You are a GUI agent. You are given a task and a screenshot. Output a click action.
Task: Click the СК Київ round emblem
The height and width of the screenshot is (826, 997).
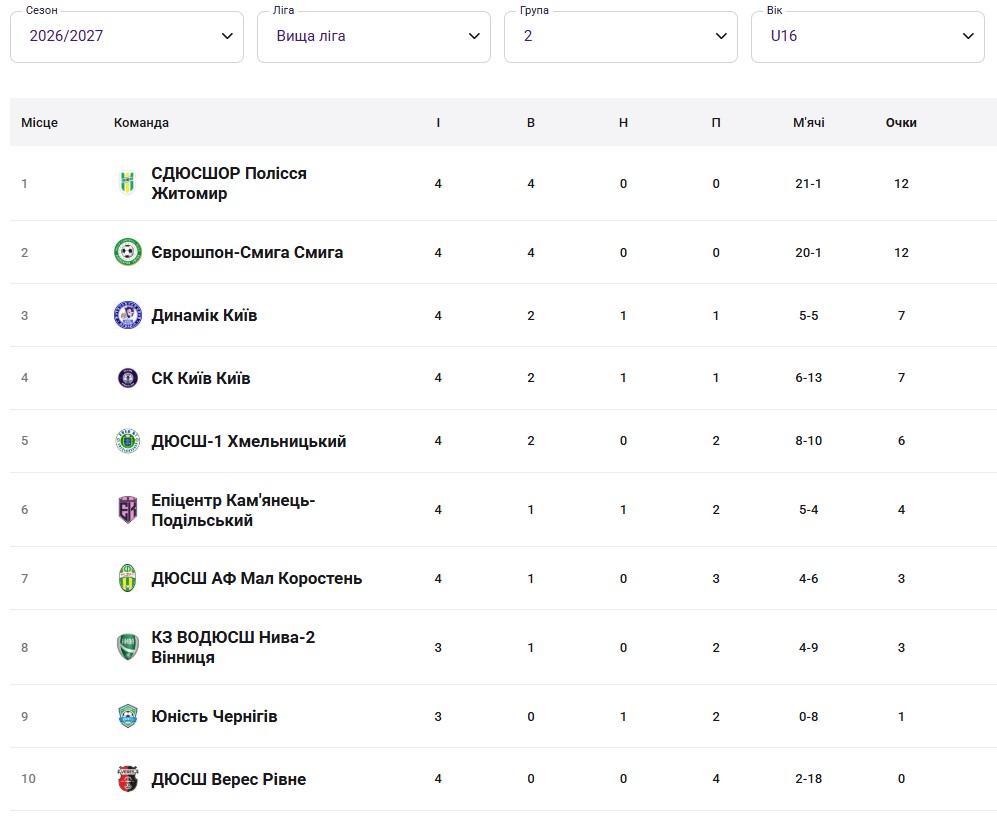(128, 378)
